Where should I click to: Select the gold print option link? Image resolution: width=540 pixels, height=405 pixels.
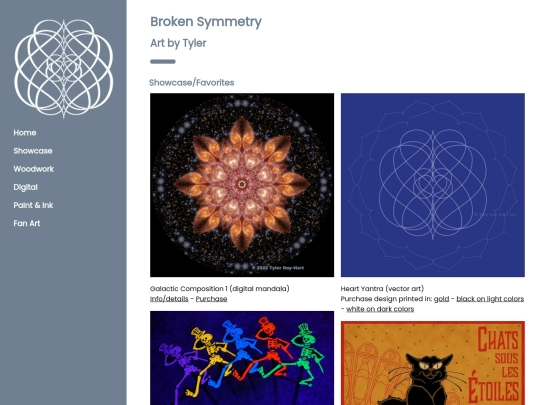point(441,299)
